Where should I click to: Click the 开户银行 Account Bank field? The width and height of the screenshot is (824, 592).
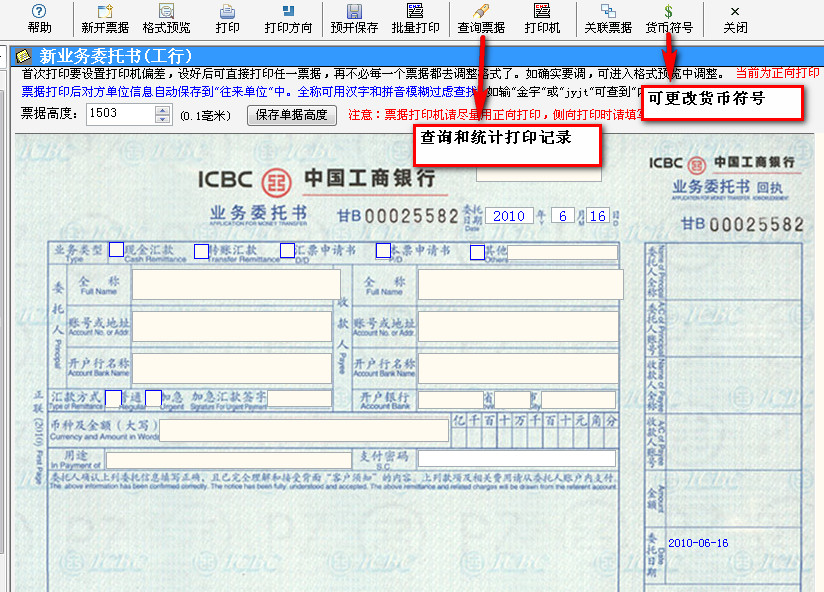point(450,400)
